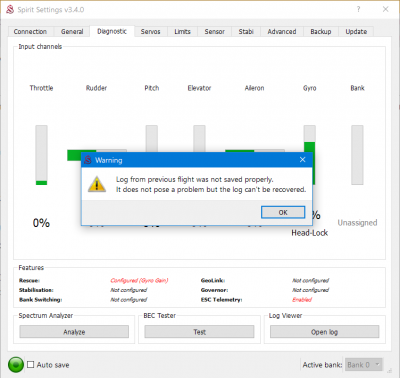Toggle the Auto save checkbox
The image size is (400, 378).
point(31,364)
